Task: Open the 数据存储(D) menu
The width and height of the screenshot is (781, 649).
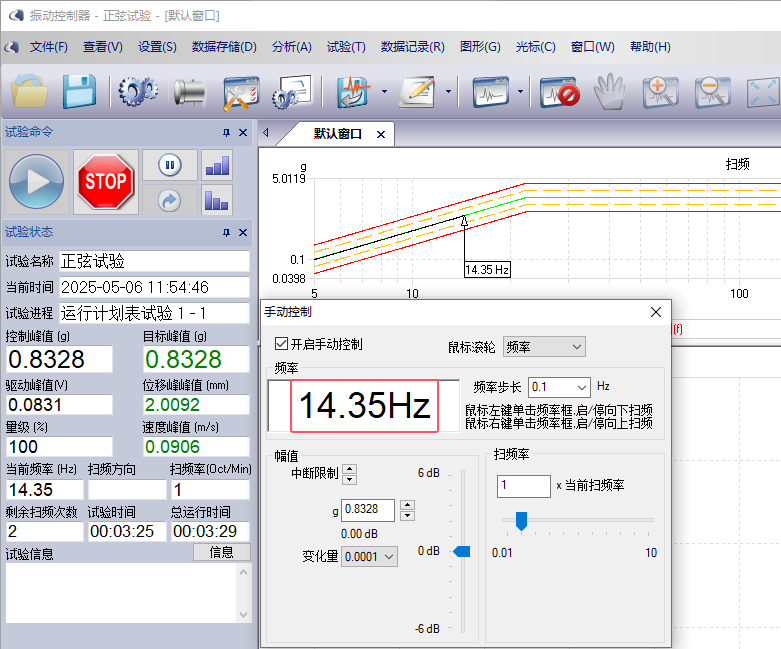Action: pyautogui.click(x=224, y=47)
